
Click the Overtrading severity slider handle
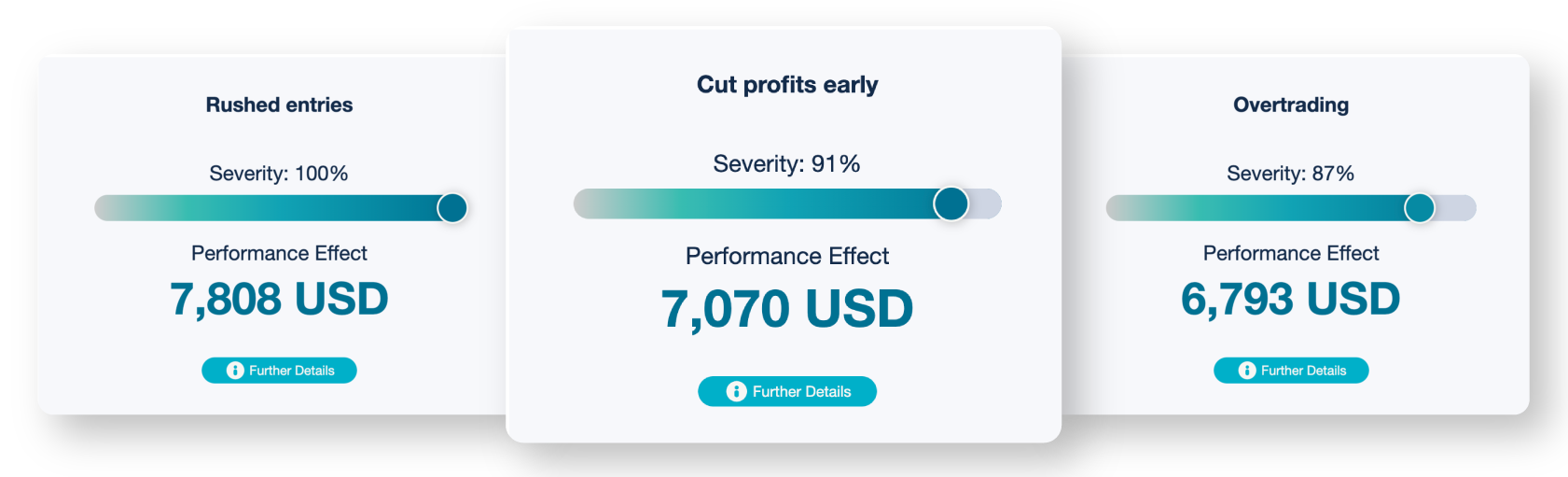point(1420,207)
